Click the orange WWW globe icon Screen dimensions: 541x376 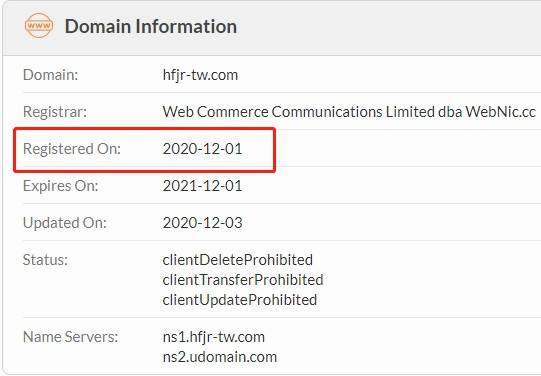(x=39, y=25)
